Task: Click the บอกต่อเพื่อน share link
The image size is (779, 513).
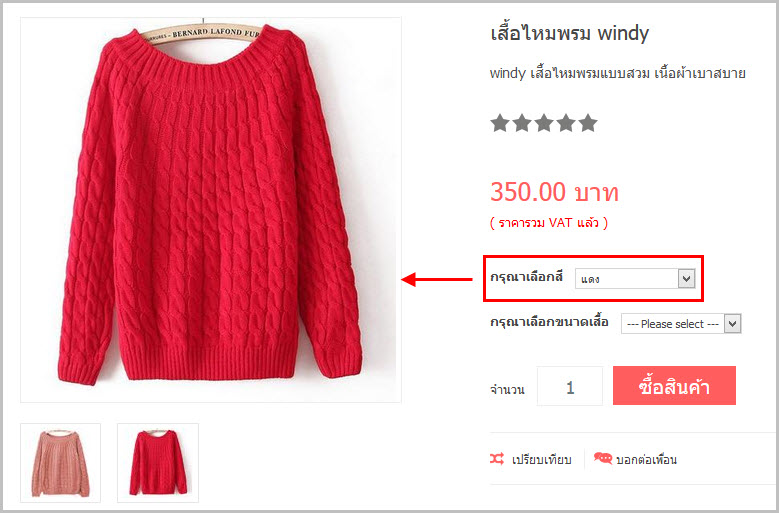Action: click(x=646, y=460)
